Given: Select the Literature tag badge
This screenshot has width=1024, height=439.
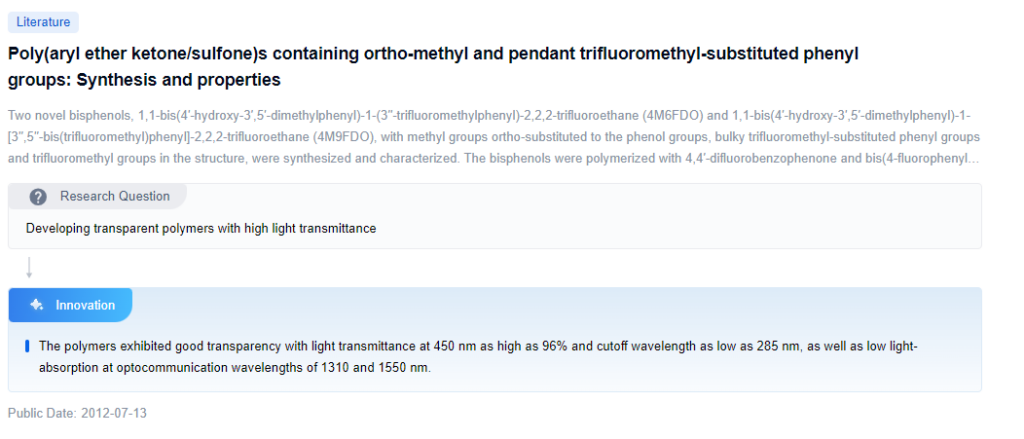Looking at the screenshot, I should (43, 21).
